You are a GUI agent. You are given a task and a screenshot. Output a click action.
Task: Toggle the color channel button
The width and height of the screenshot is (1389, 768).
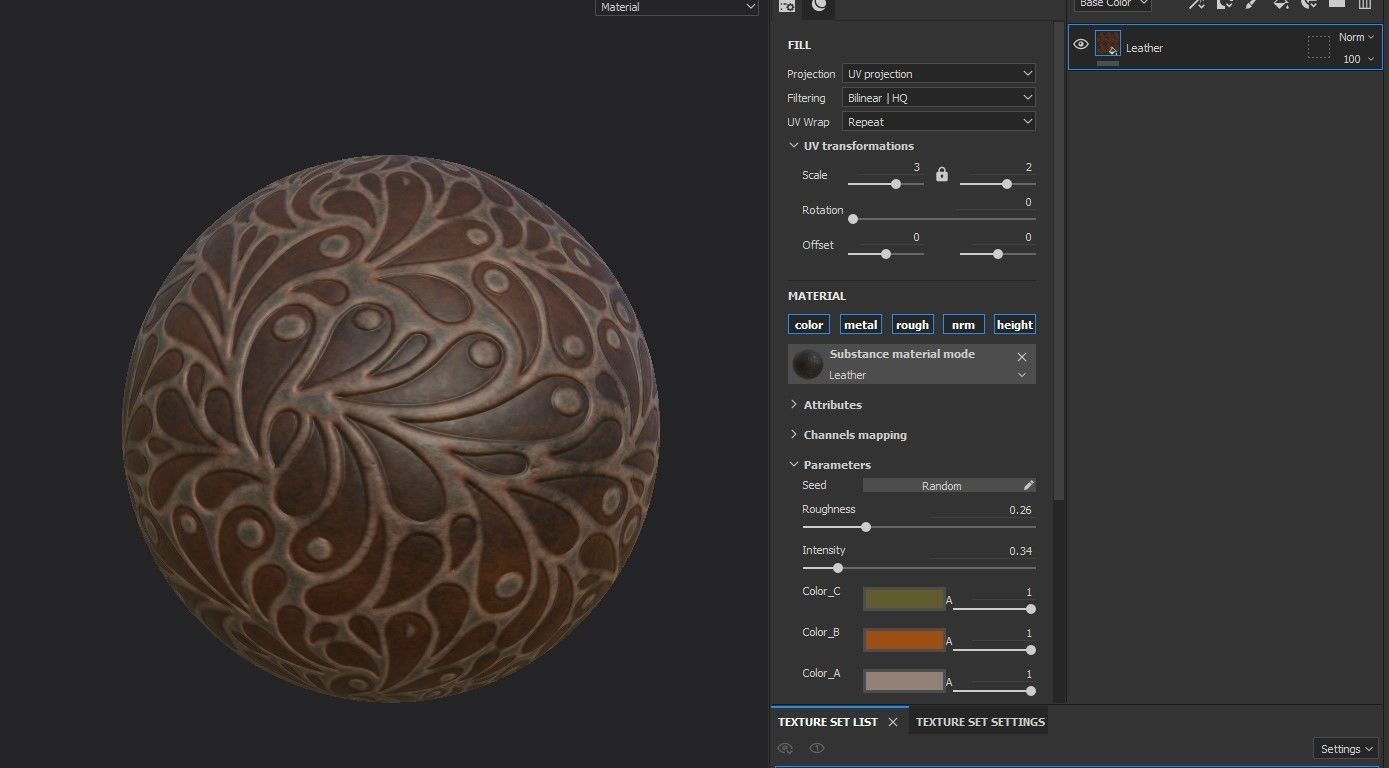point(809,324)
